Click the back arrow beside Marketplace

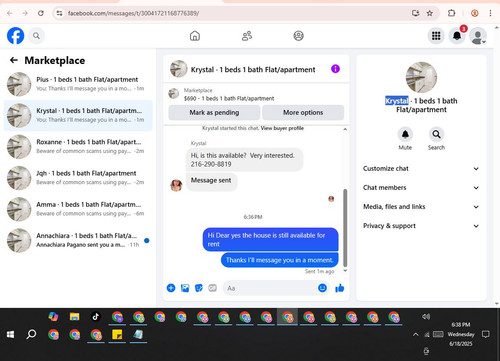coord(14,60)
